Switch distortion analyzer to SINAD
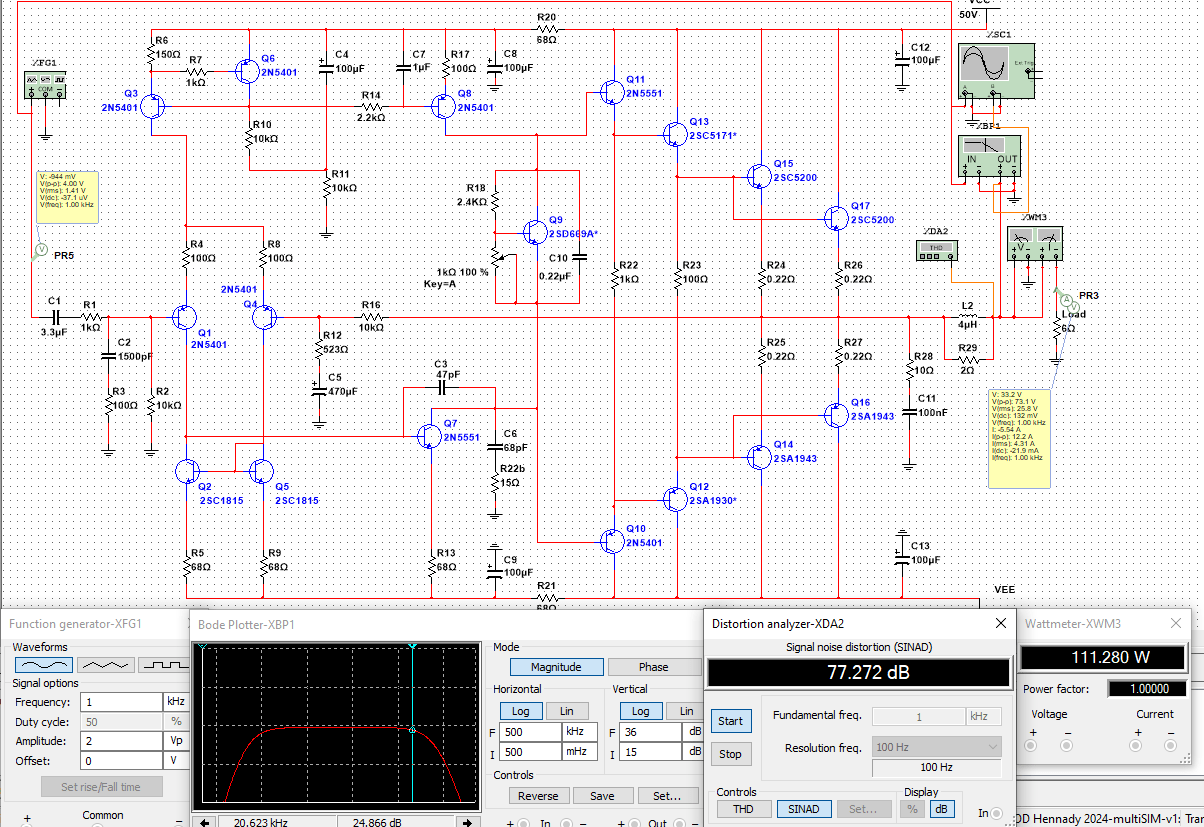Screen dimensions: 1204x827 [x=804, y=809]
